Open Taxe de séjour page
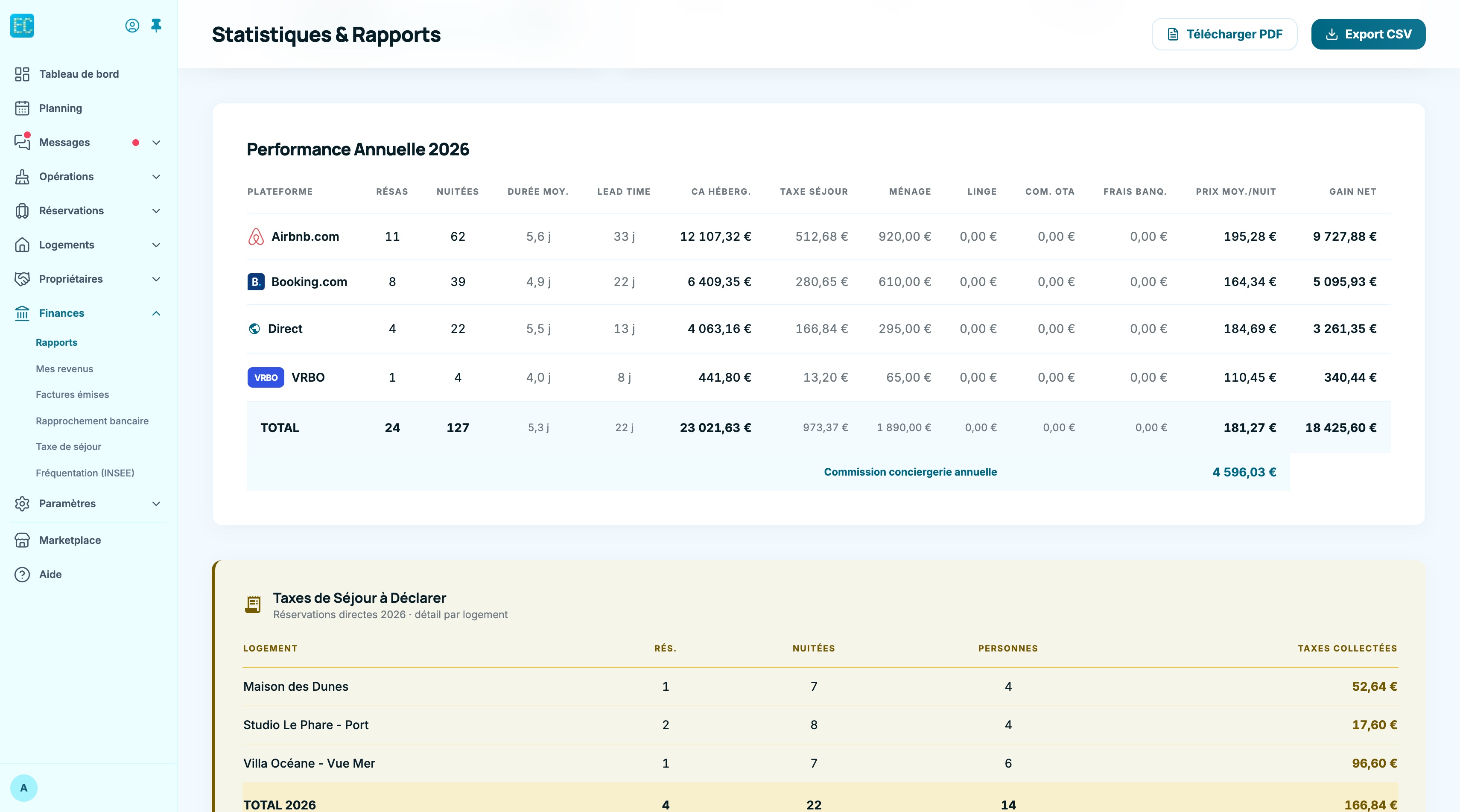 69,447
